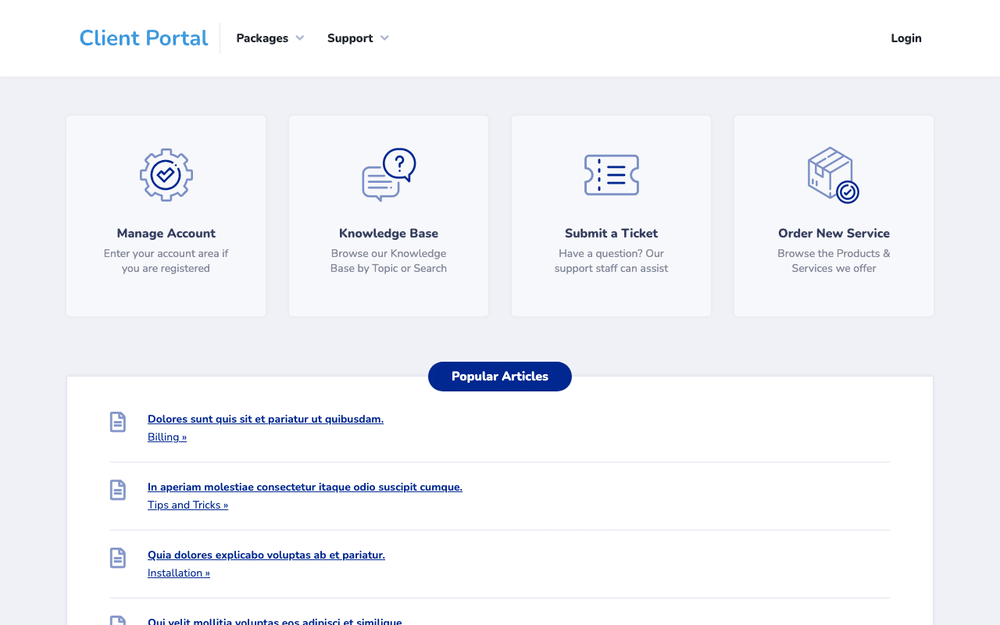Screen dimensions: 1000x625
Task: Expand the Packages dropdown chevron
Action: 300,38
